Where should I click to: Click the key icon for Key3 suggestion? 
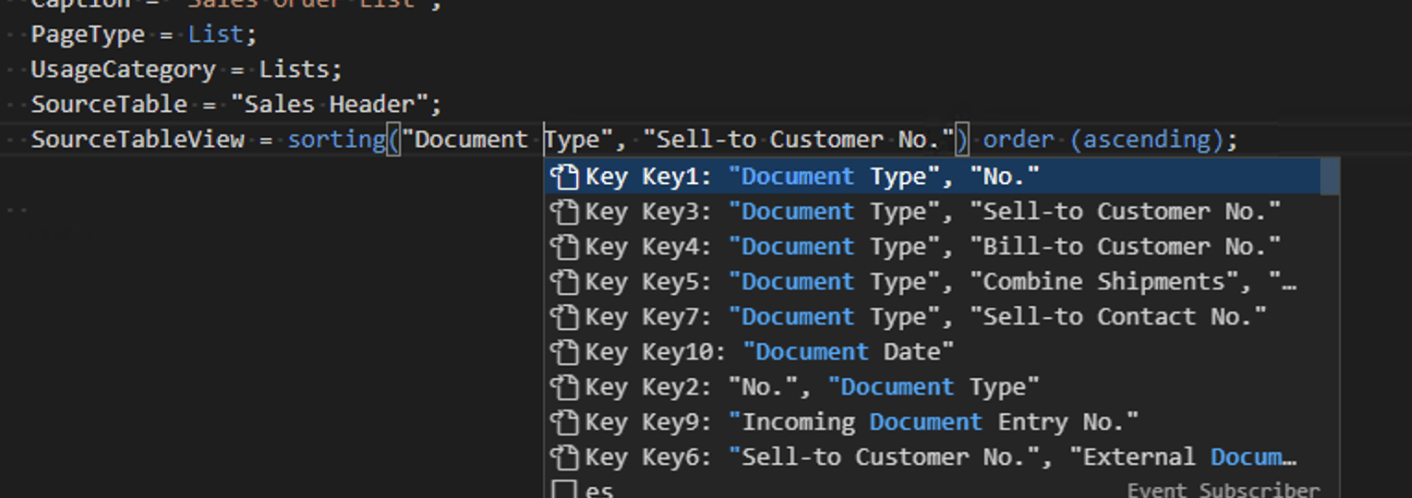[x=566, y=212]
